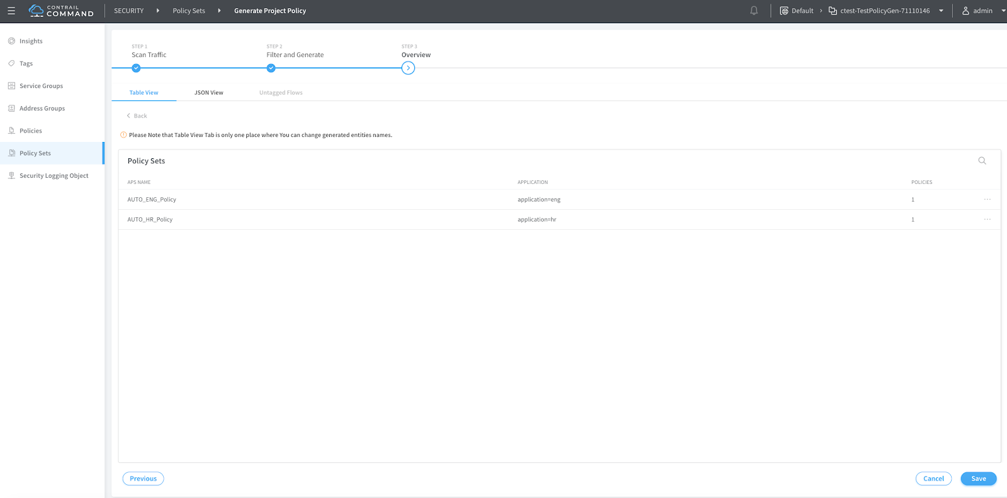Click the admin user icon
Image resolution: width=1007 pixels, height=498 pixels.
(965, 11)
